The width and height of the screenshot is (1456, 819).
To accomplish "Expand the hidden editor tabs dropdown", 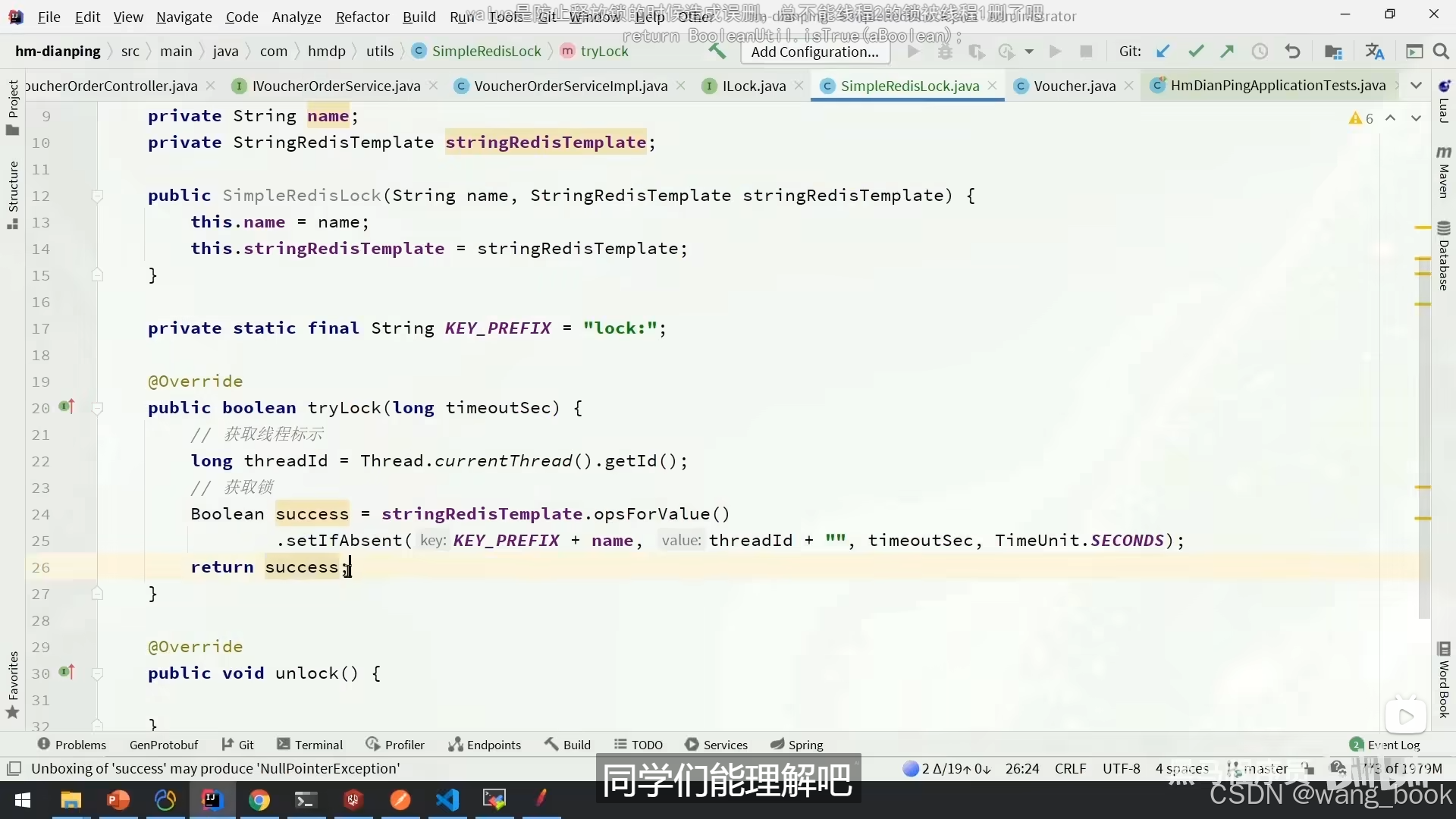I will pos(1416,86).
